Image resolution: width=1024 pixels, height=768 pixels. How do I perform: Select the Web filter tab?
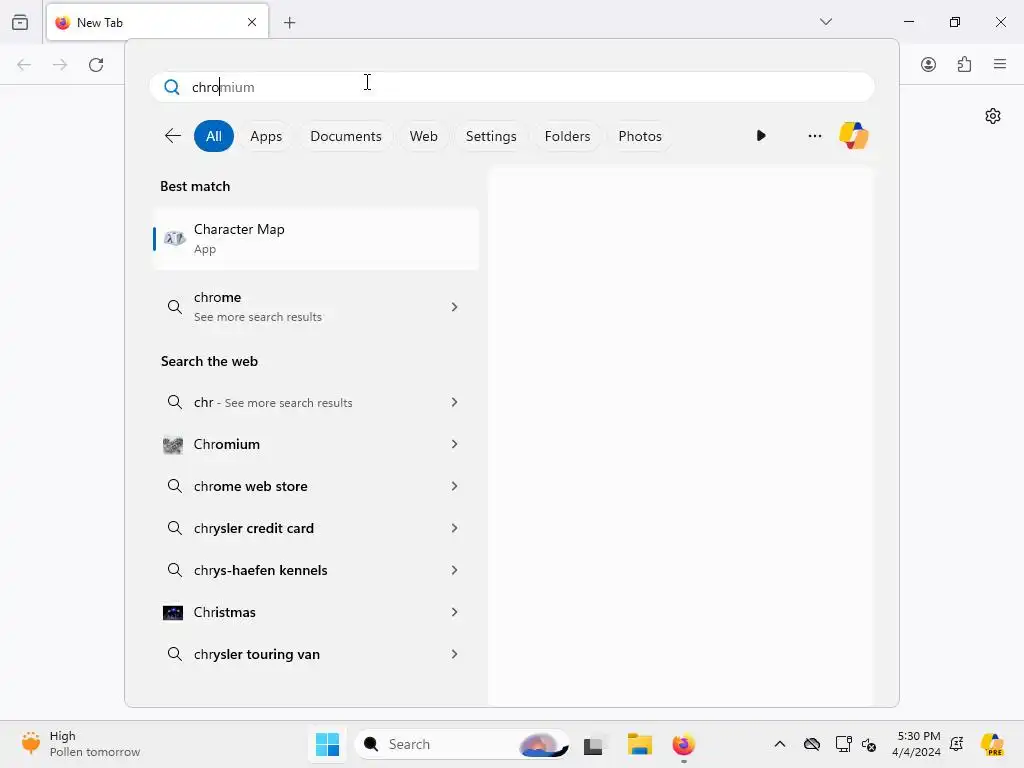[x=423, y=136]
